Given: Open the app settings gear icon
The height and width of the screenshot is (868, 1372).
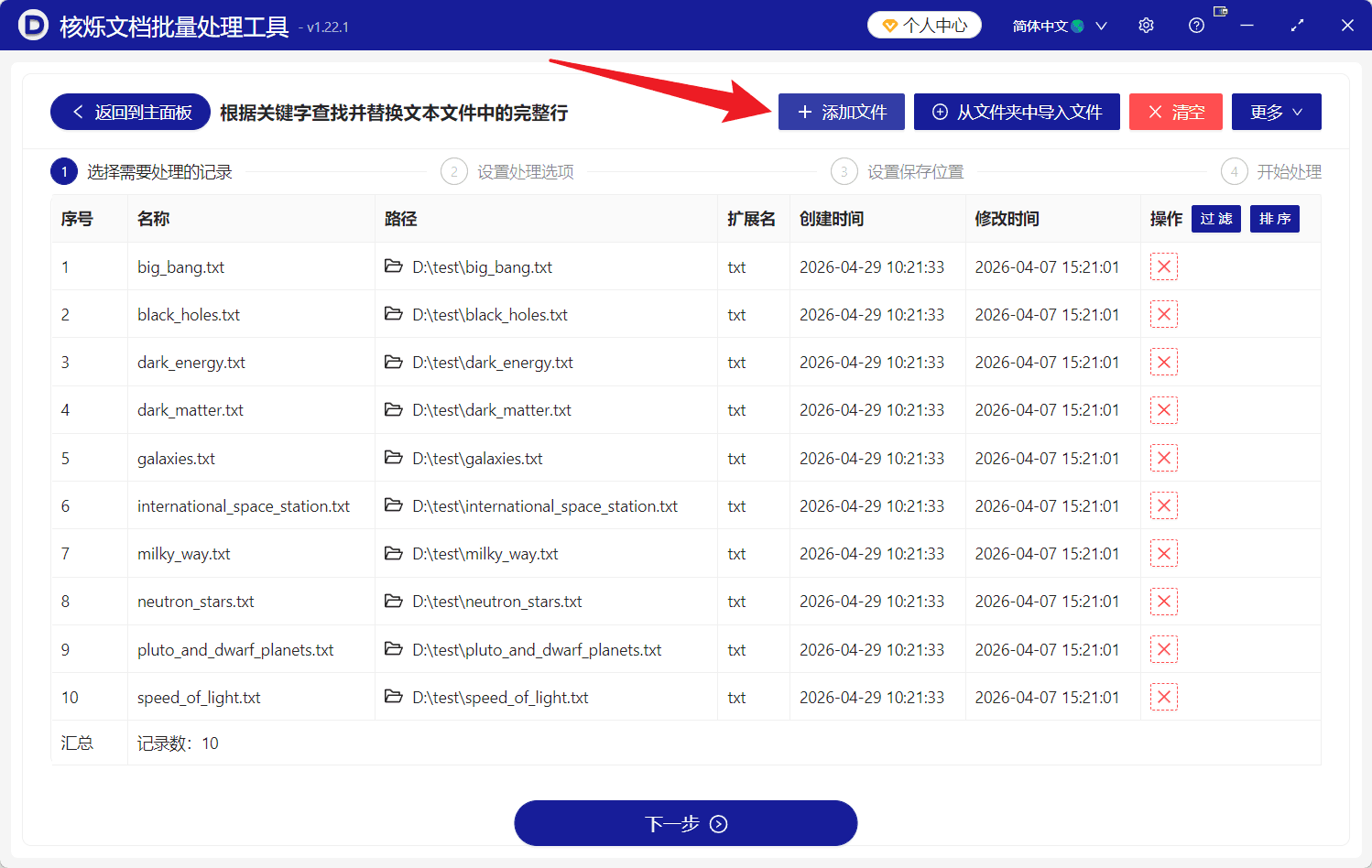Looking at the screenshot, I should [x=1146, y=25].
